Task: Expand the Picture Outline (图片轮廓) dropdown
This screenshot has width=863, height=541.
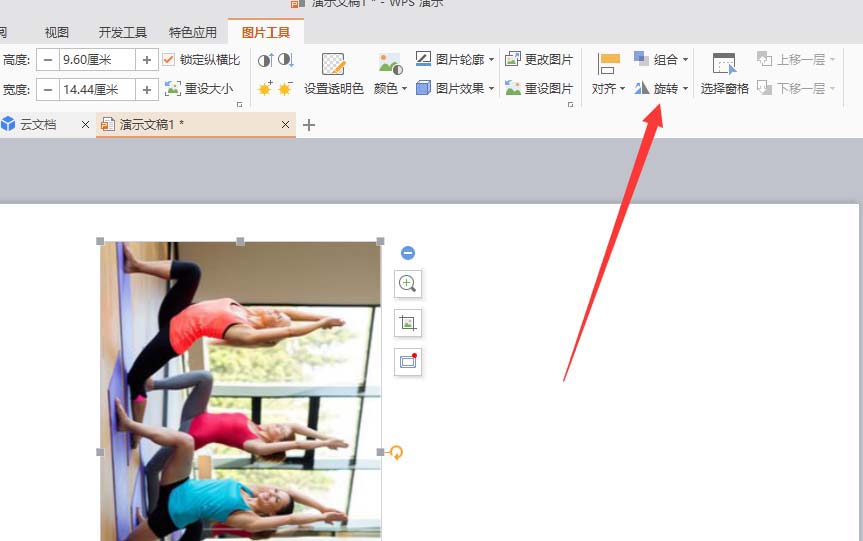Action: [x=455, y=59]
